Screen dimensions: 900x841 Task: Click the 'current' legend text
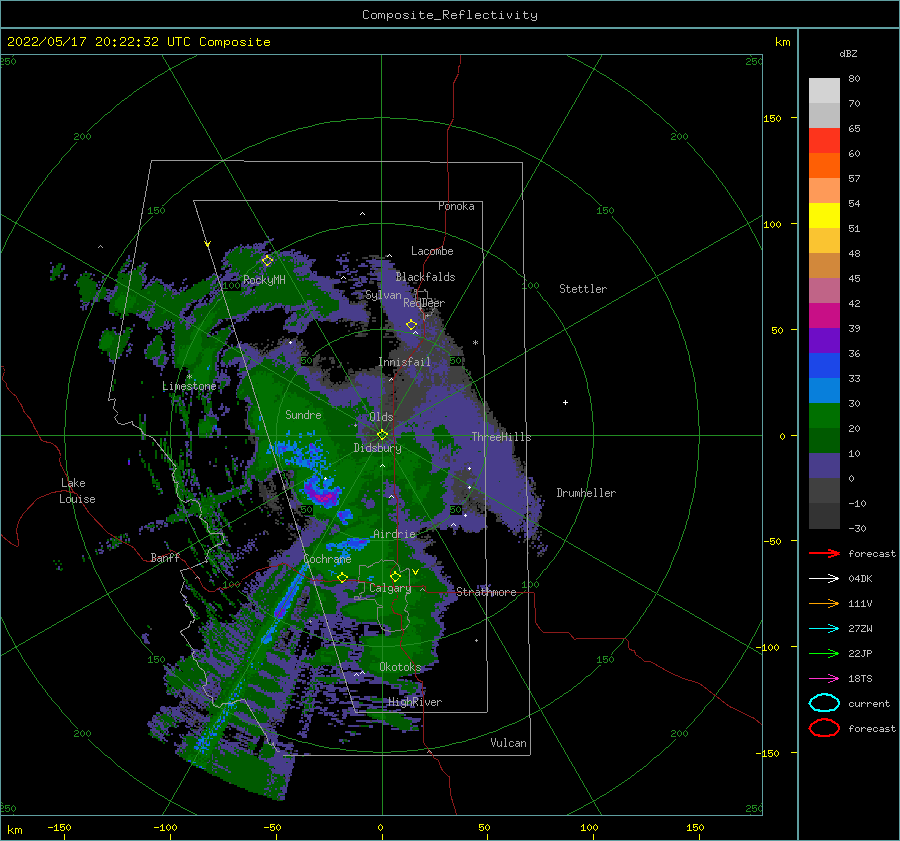tap(868, 703)
